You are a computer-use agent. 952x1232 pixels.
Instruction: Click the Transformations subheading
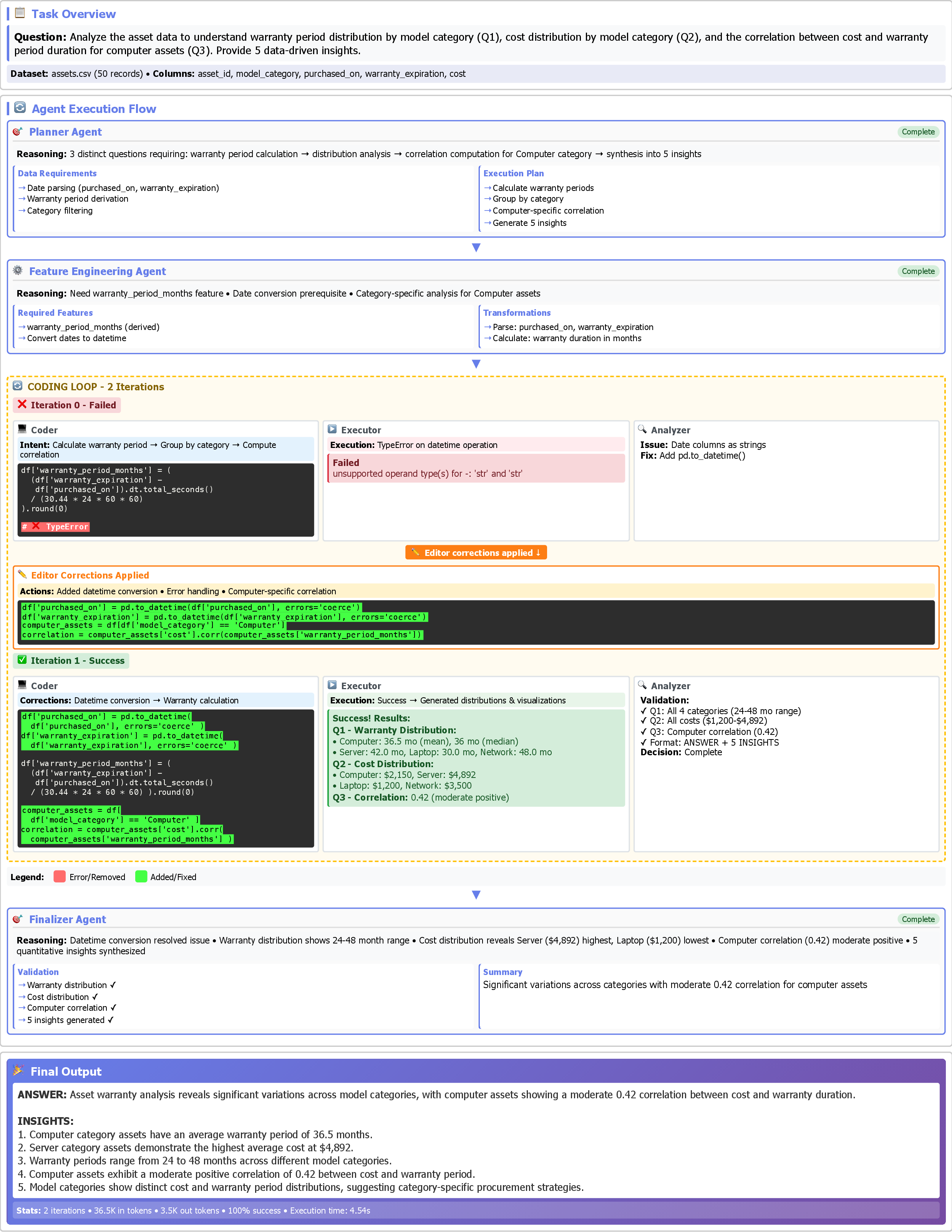[517, 312]
